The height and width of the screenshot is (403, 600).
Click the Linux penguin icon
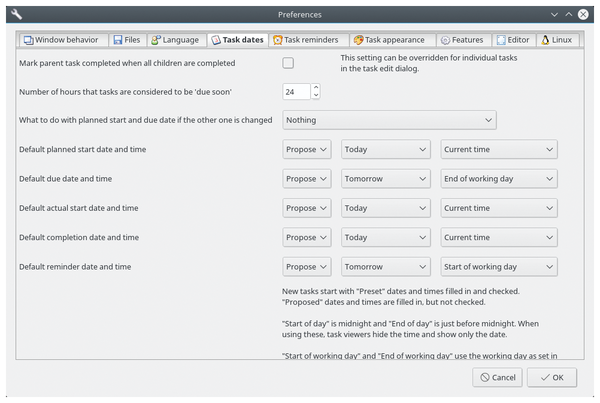click(545, 40)
